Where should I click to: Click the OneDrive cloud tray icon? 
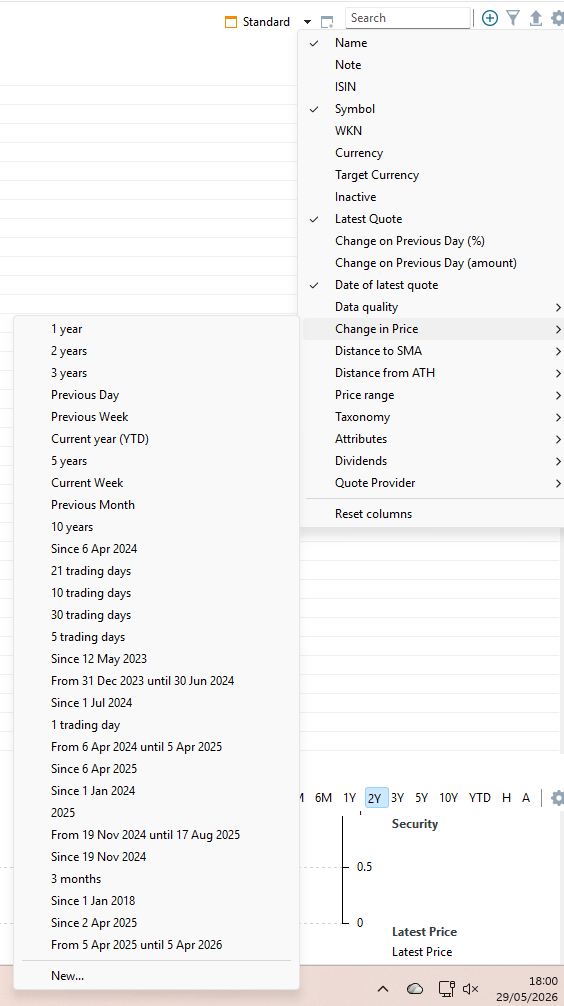coord(415,989)
